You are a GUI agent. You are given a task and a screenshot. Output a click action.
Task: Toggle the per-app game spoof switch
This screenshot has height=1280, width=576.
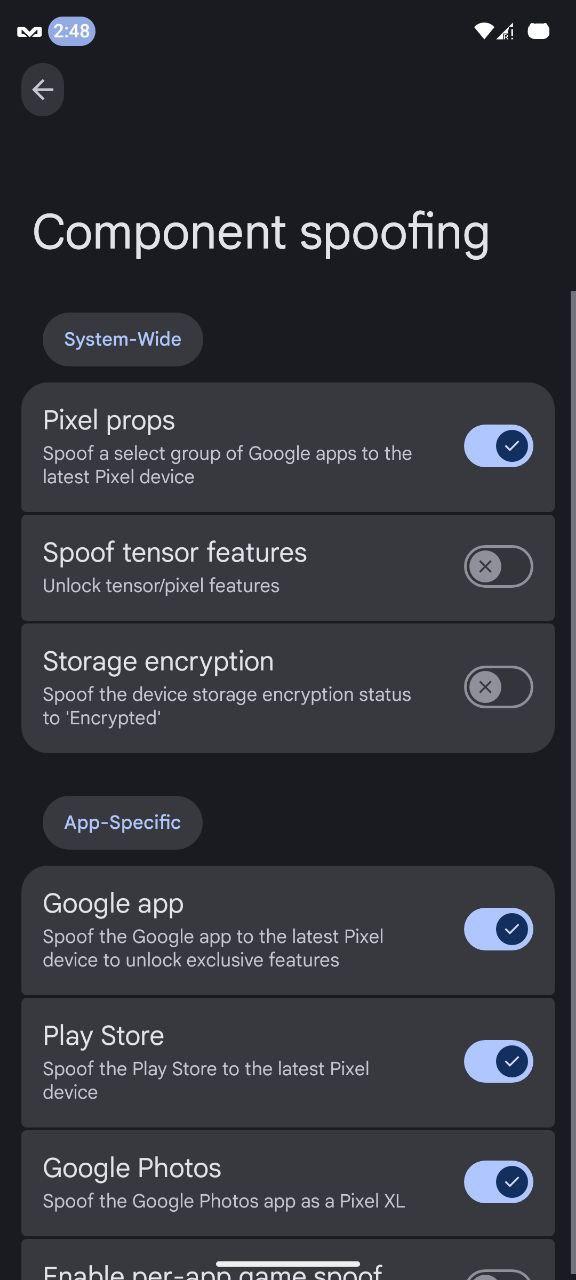[x=498, y=1275]
